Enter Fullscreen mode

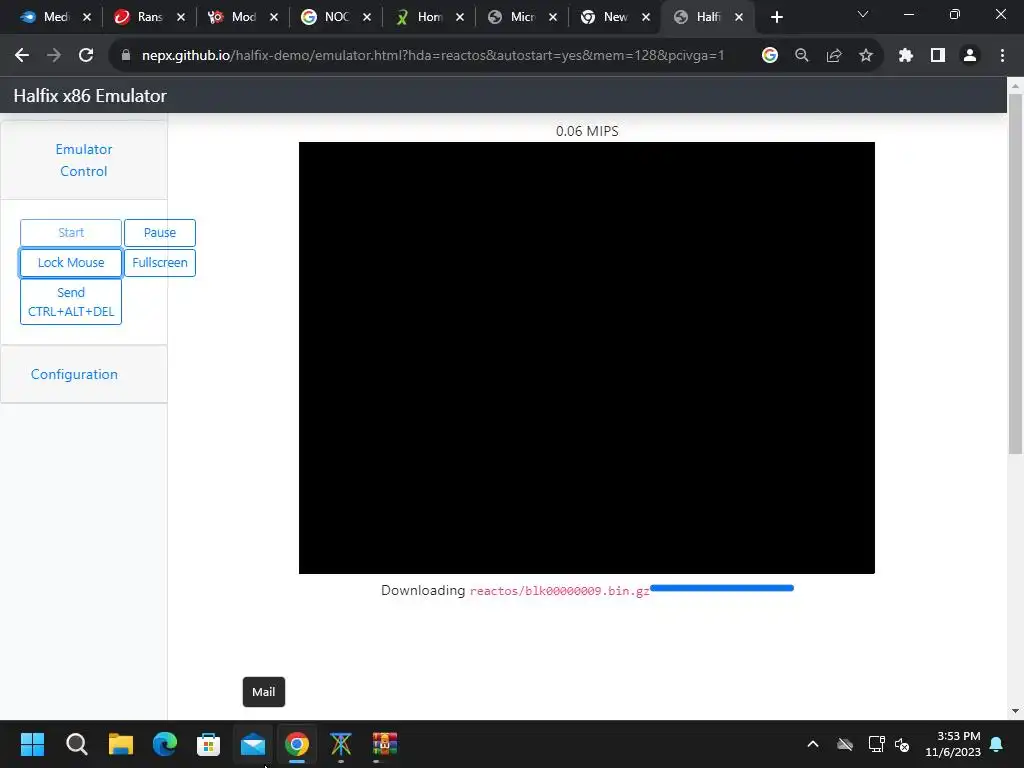click(x=160, y=263)
